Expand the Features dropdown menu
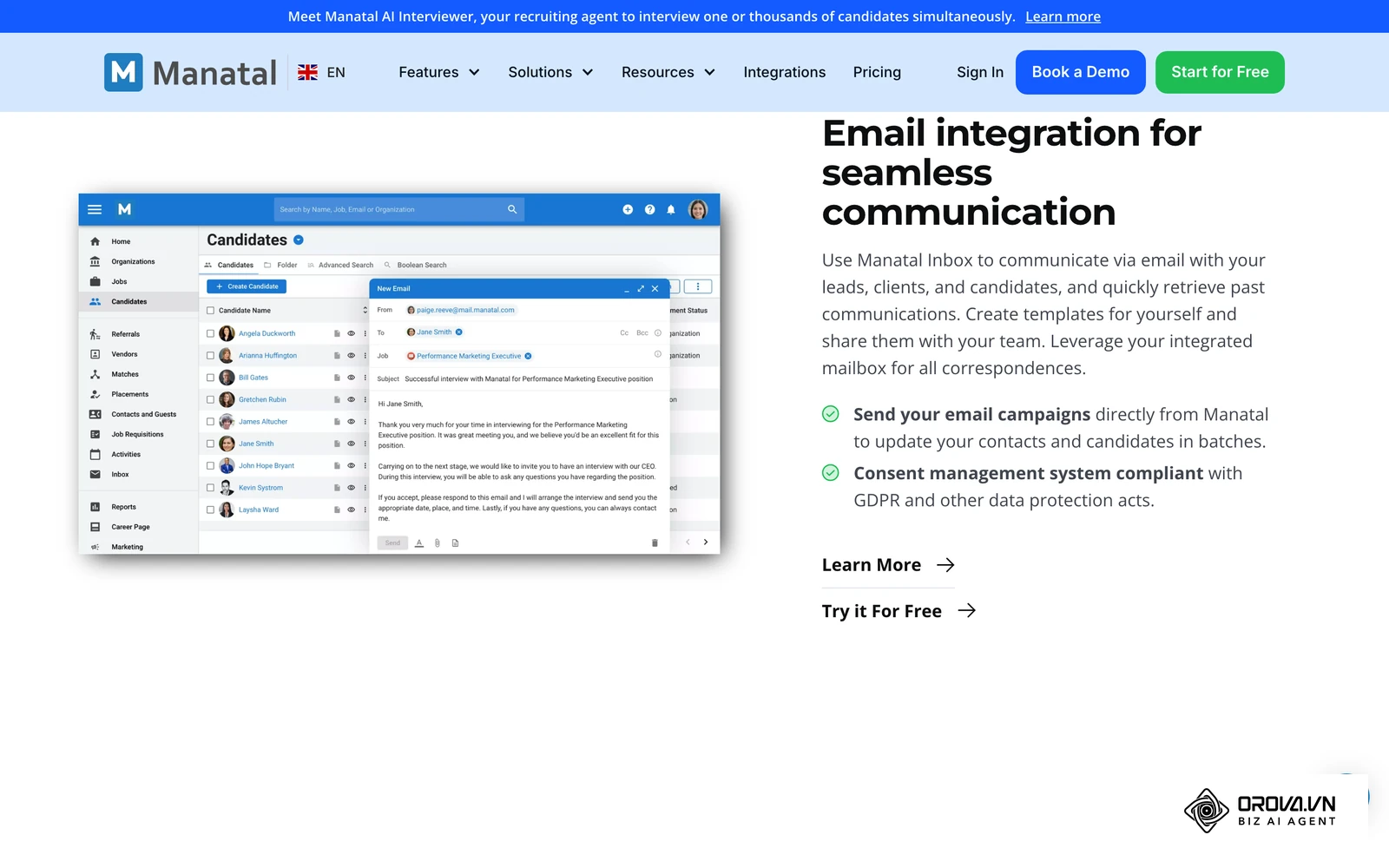This screenshot has width=1389, height=868. pyautogui.click(x=439, y=72)
